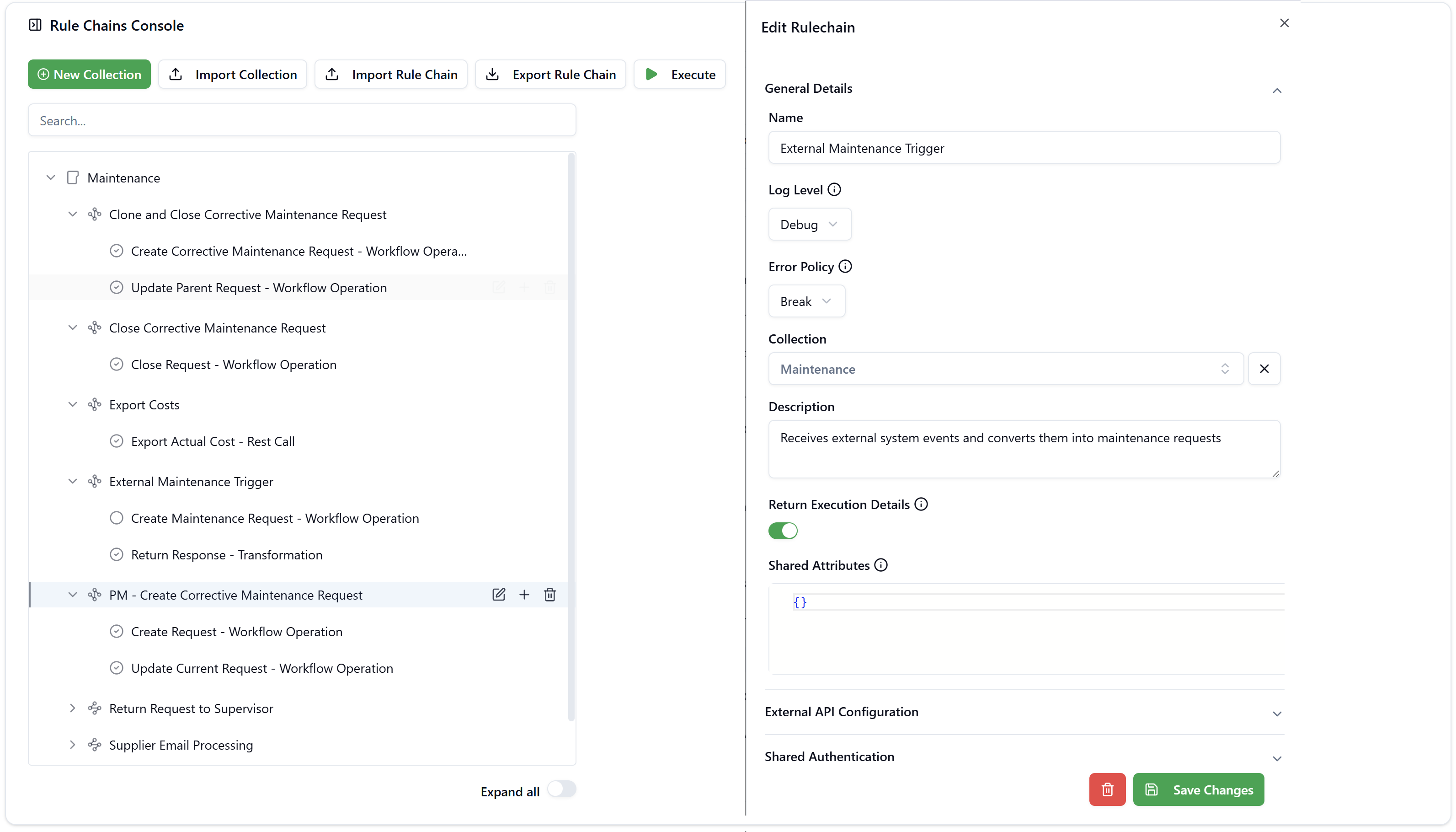1456x832 pixels.
Task: Click rule chain icon beside Close Corrective Maintenance Request
Action: [x=94, y=327]
